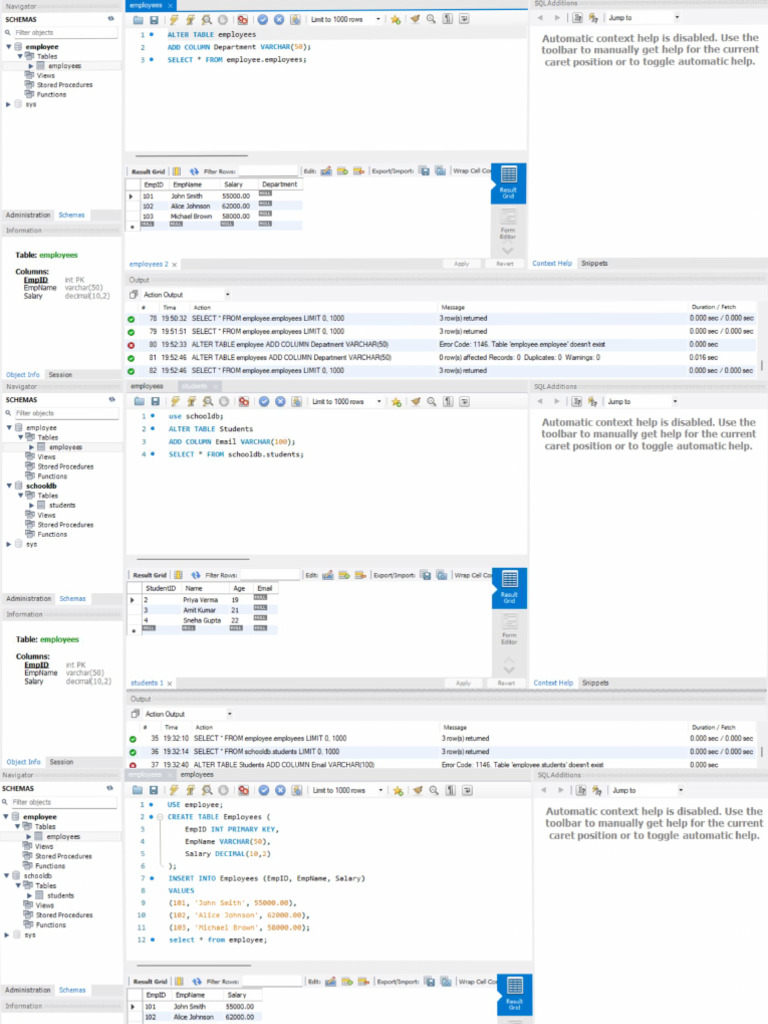
Task: Import records icon in Department result grid
Action: 441,171
